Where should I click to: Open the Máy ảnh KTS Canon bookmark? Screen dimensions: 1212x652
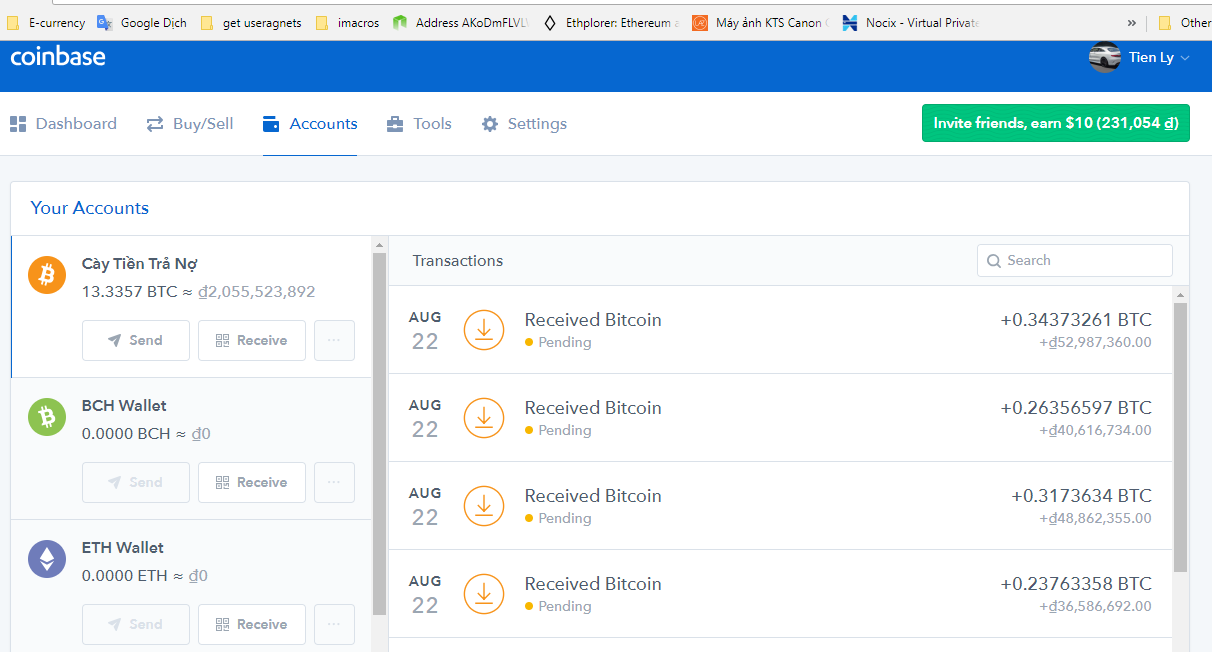[x=760, y=22]
